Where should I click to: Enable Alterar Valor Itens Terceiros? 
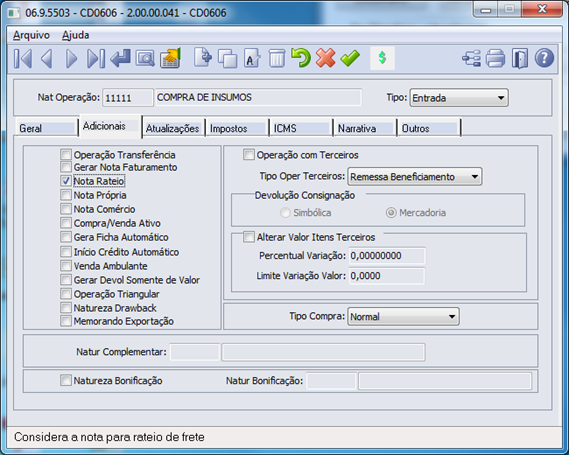tap(249, 237)
